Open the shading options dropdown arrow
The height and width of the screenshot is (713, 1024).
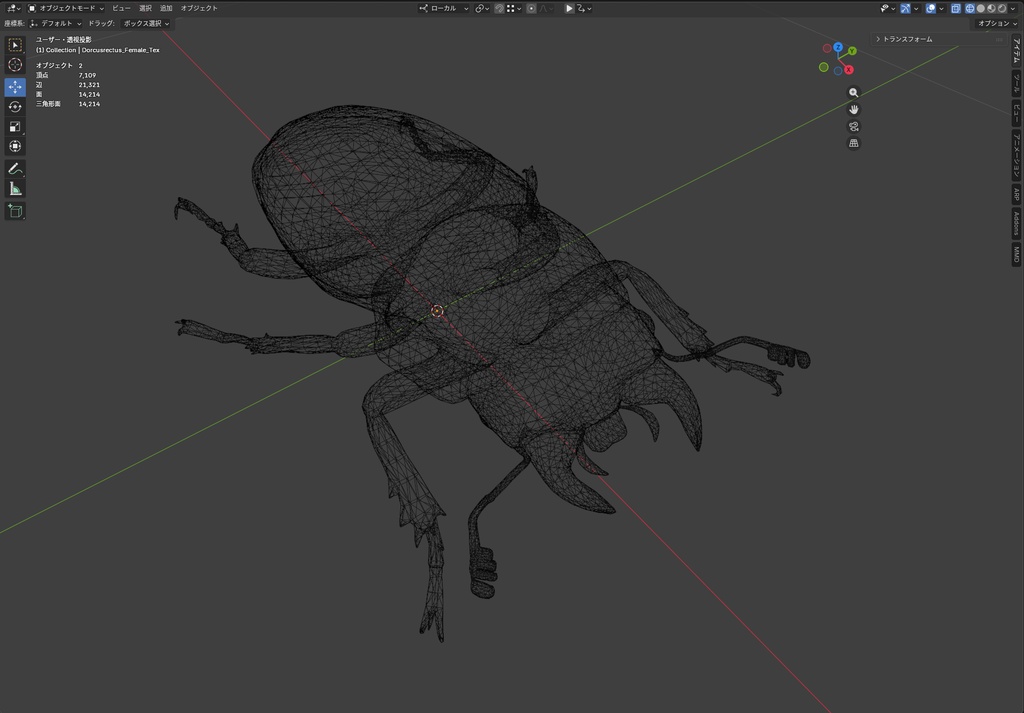coord(1013,8)
